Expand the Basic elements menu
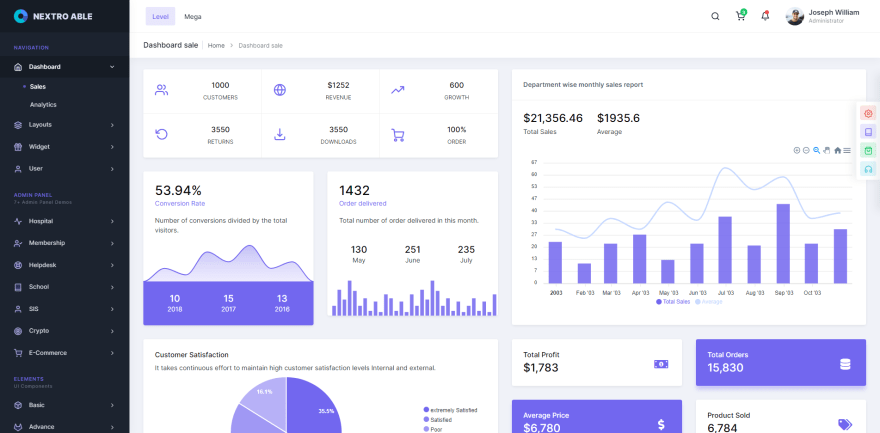The height and width of the screenshot is (433, 880). pos(65,404)
